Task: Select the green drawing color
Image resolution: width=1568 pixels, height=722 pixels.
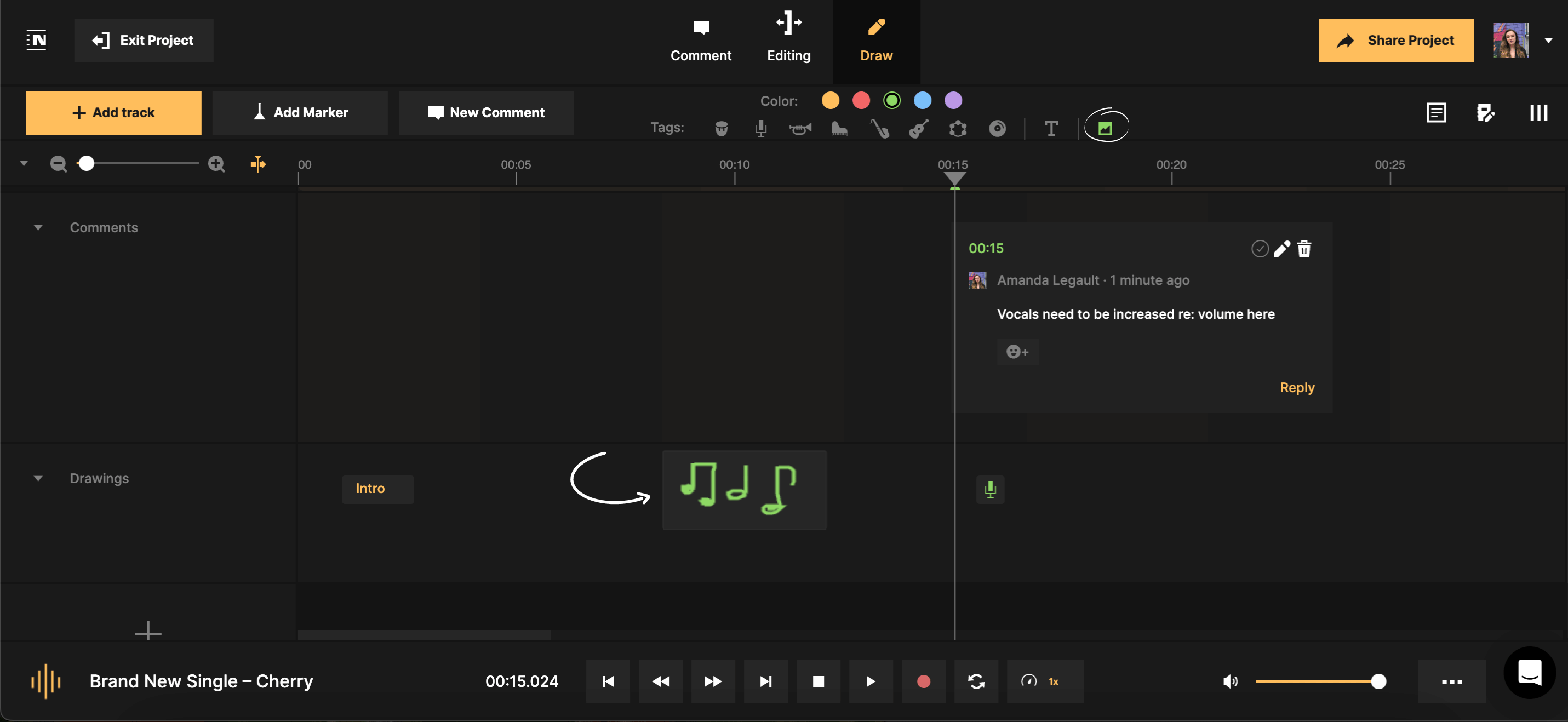Action: [x=891, y=100]
